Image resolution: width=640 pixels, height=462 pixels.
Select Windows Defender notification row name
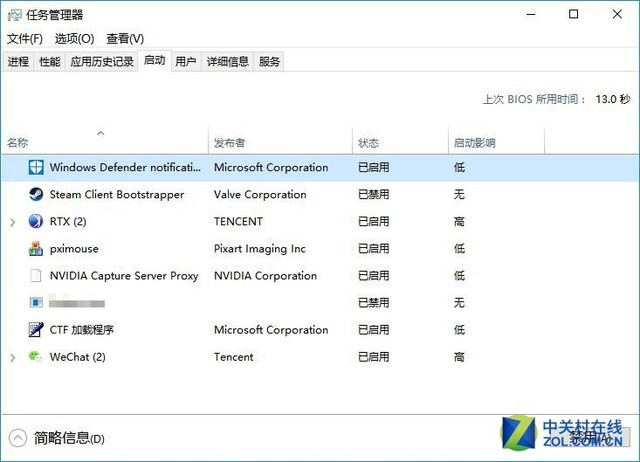coord(125,167)
